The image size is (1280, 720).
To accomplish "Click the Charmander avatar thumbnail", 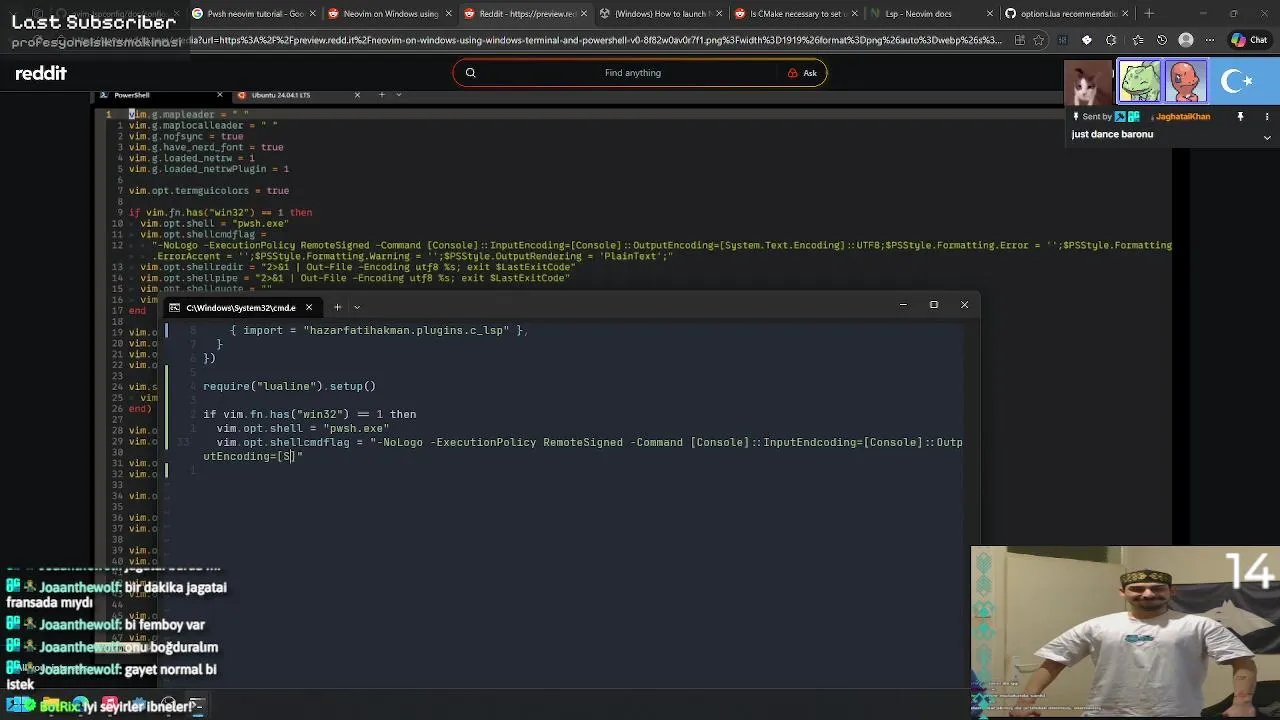I will click(x=1186, y=82).
